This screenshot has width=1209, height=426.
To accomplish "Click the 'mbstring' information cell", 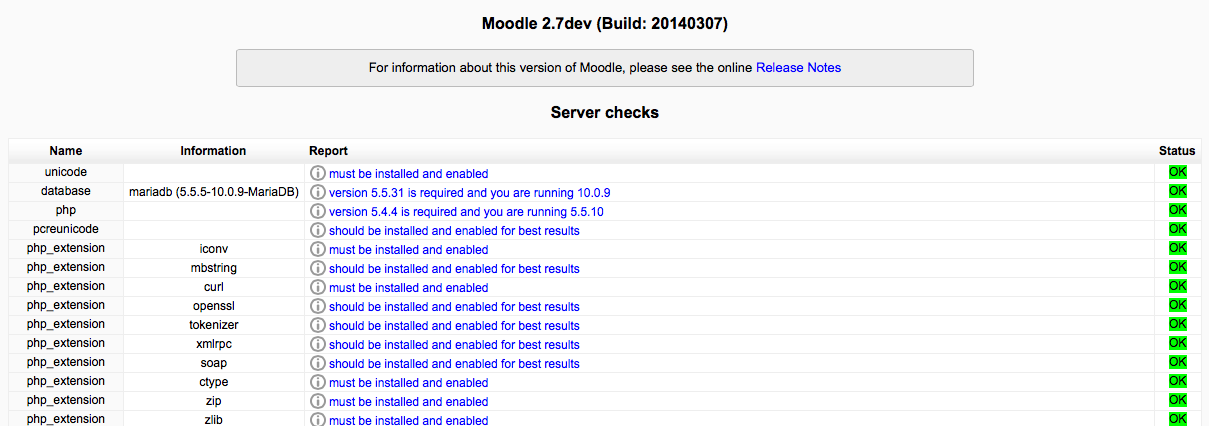I will [213, 268].
